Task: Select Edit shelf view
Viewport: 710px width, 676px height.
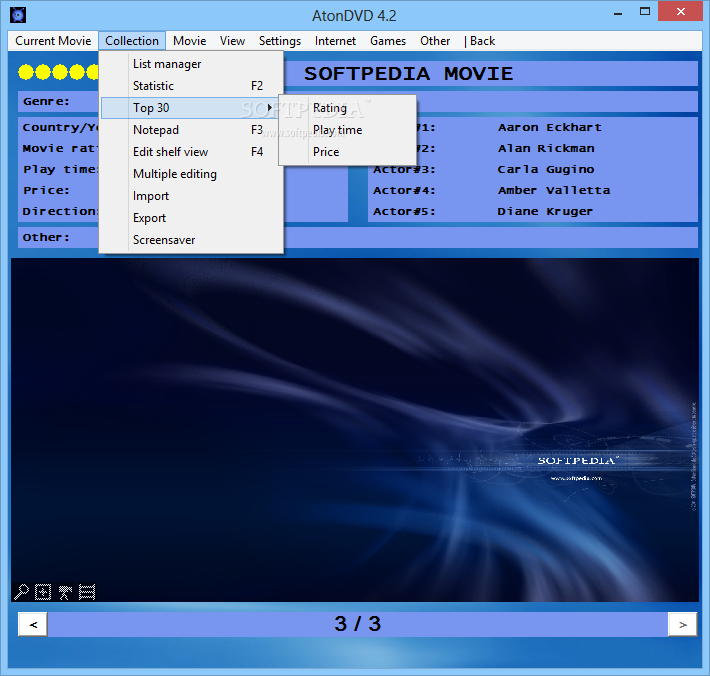Action: point(192,152)
